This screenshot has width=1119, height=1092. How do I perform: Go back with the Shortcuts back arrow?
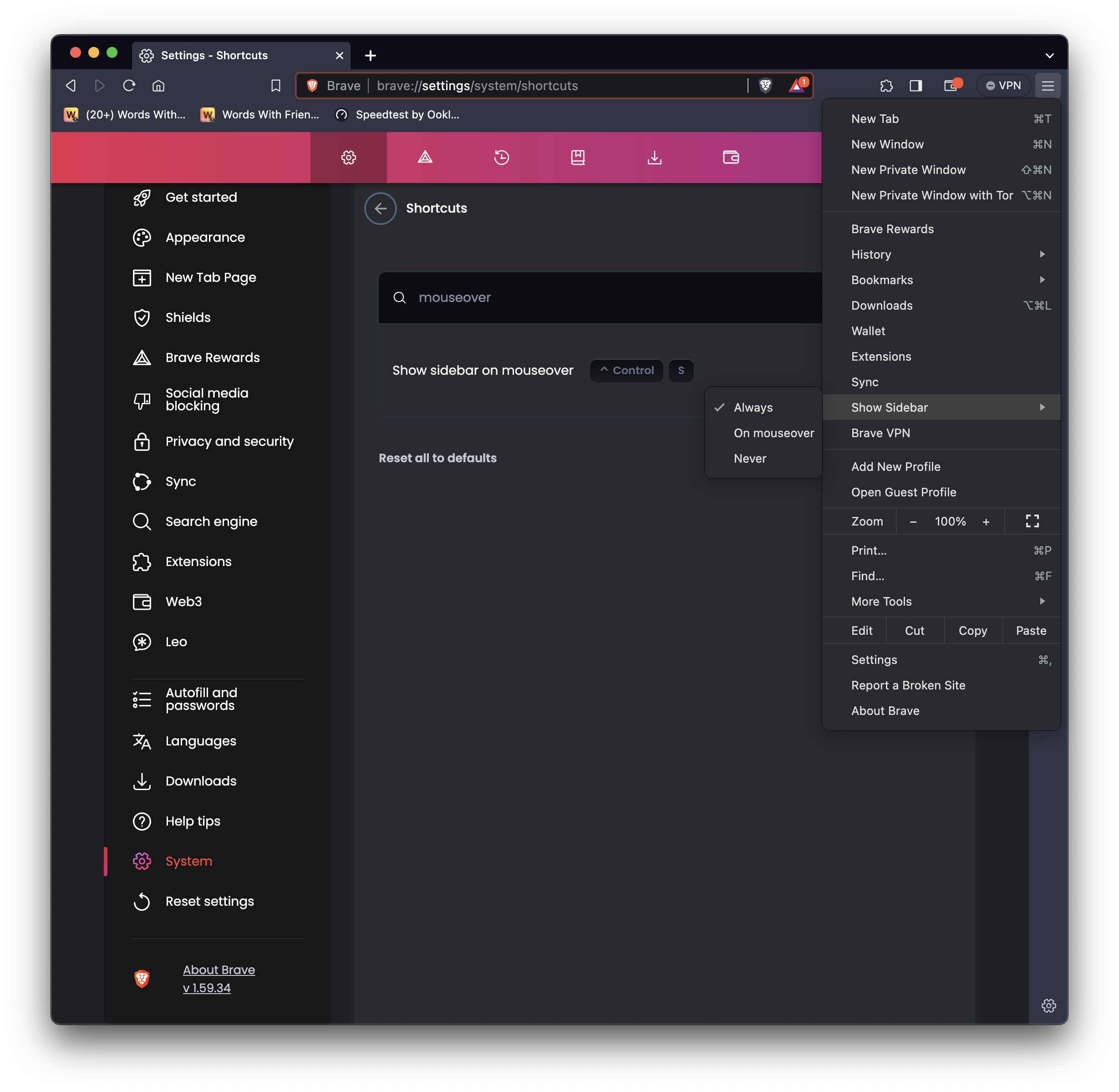(x=380, y=208)
